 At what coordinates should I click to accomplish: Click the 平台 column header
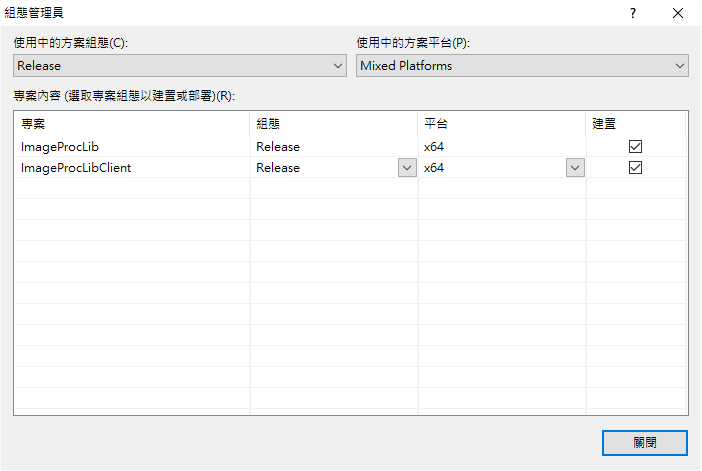502,124
